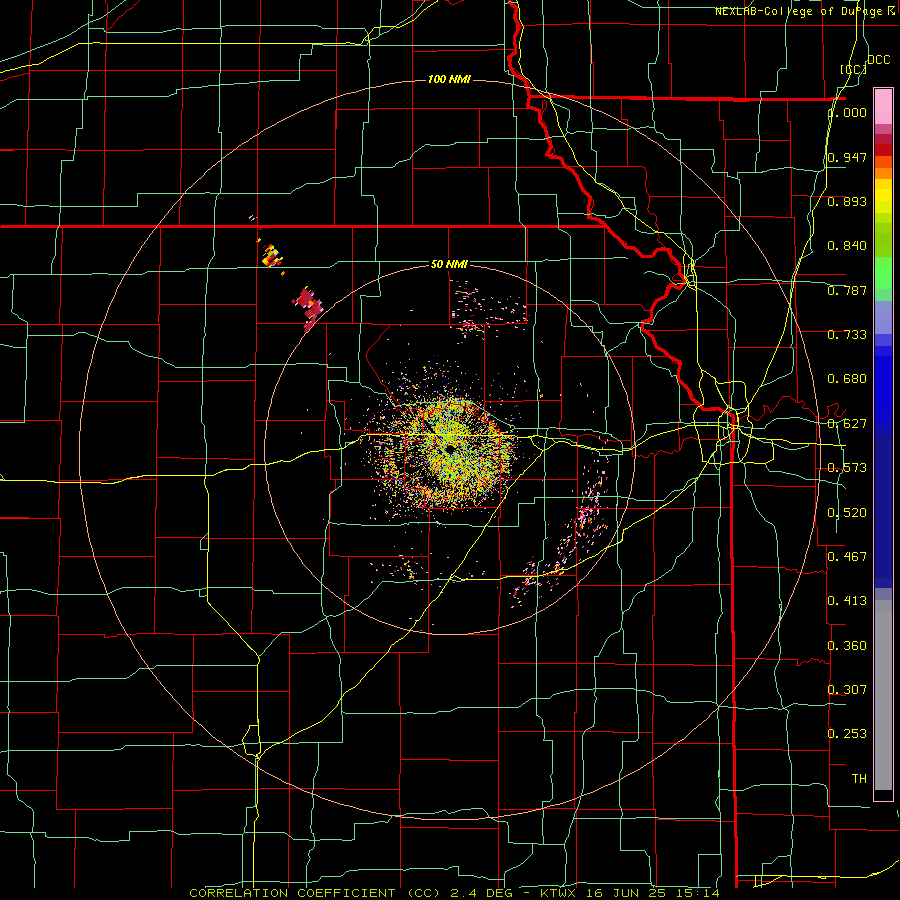Click the 0.680 scale label
The width and height of the screenshot is (900, 900).
coord(847,379)
